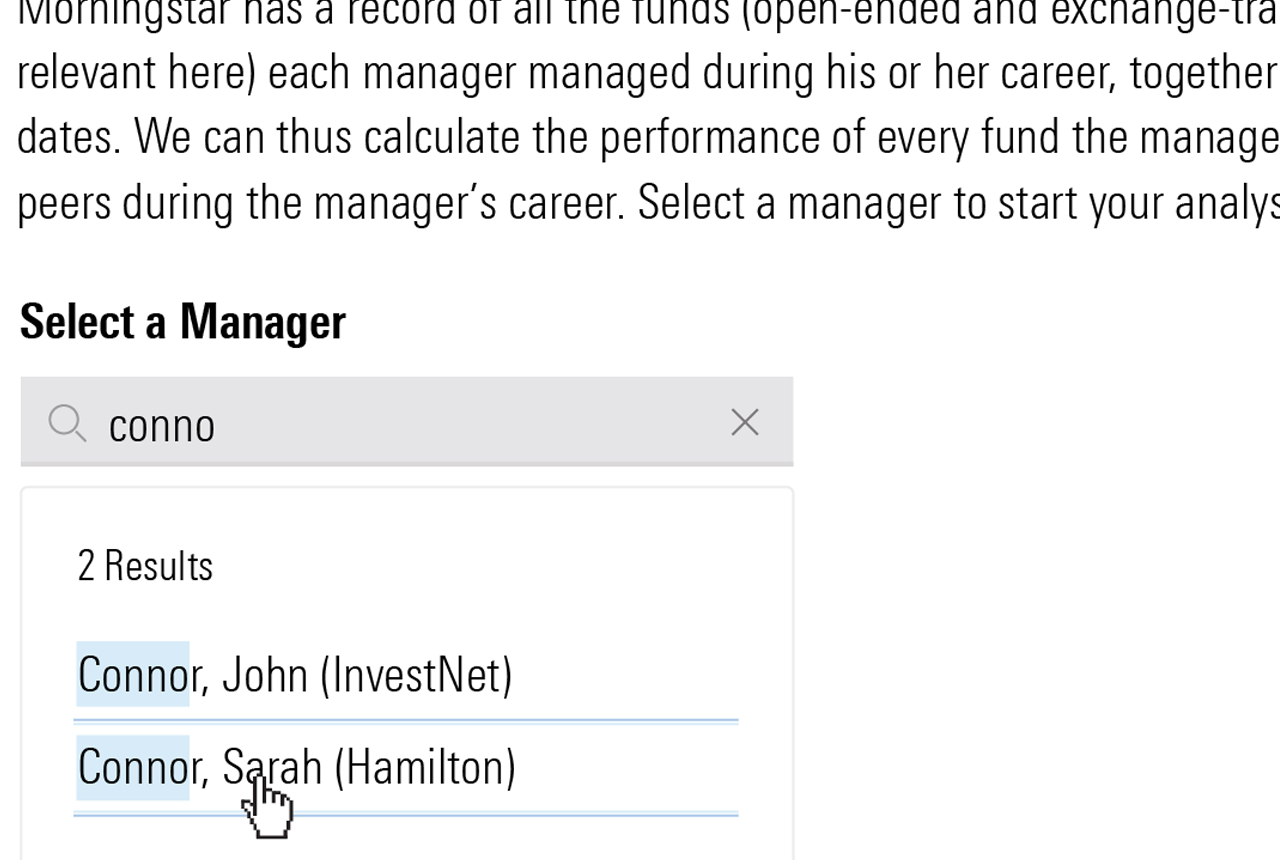This screenshot has height=860, width=1280.
Task: Click the 'Select a Manager' heading
Action: coord(182,322)
